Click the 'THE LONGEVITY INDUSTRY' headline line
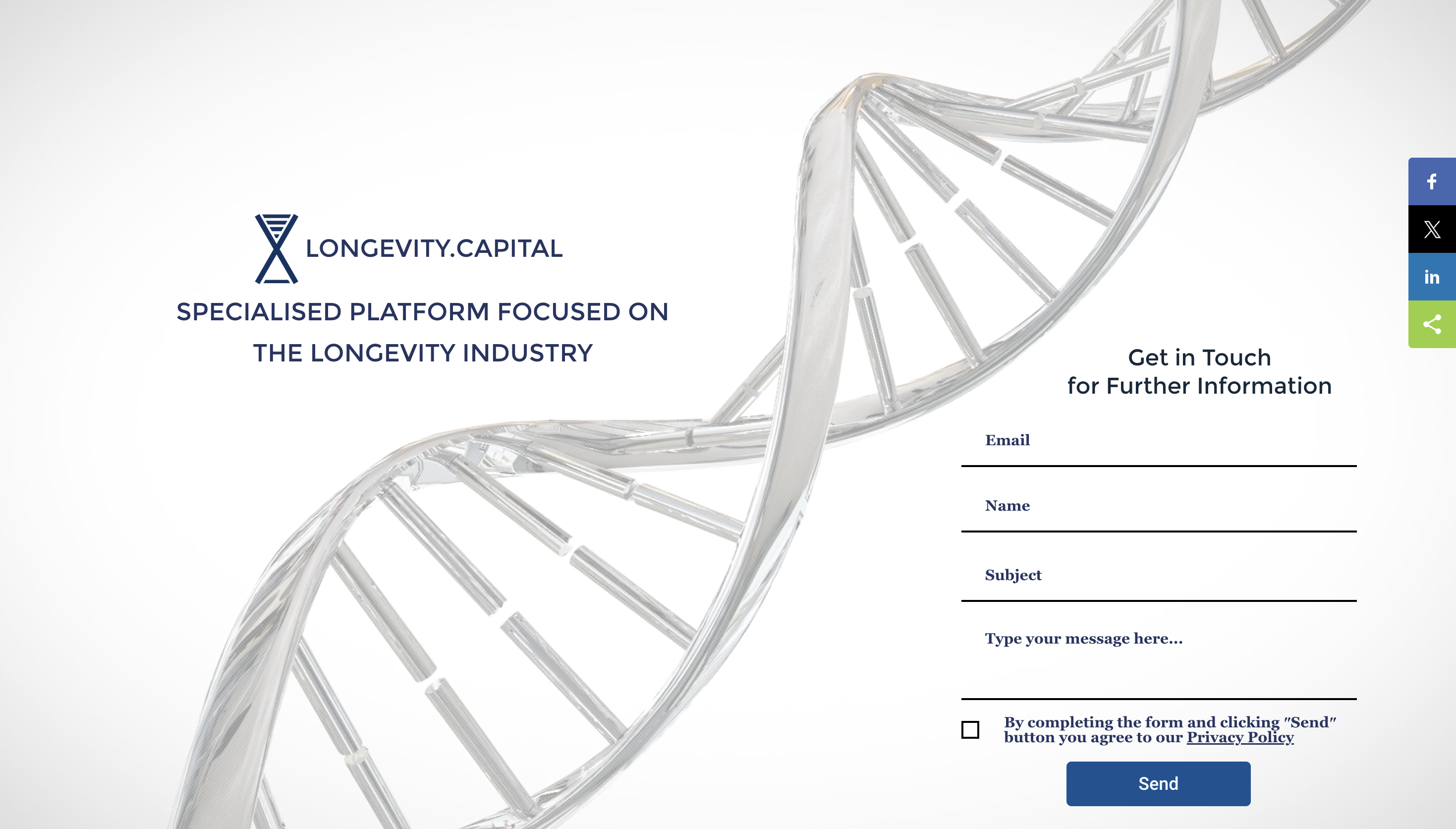 click(x=423, y=353)
